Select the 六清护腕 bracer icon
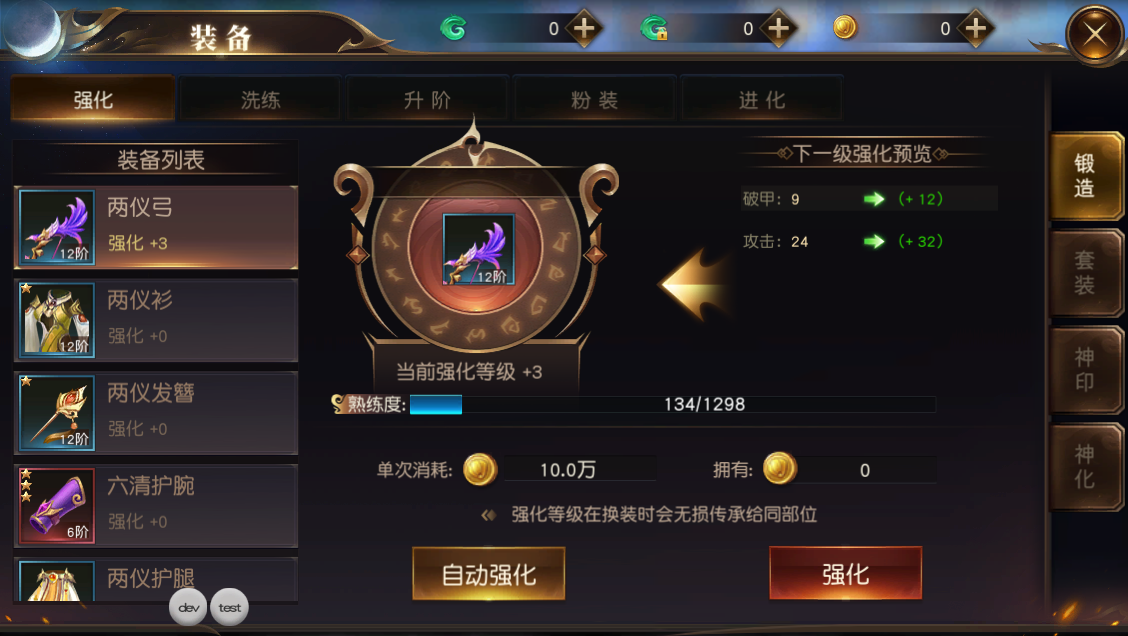 [57, 506]
